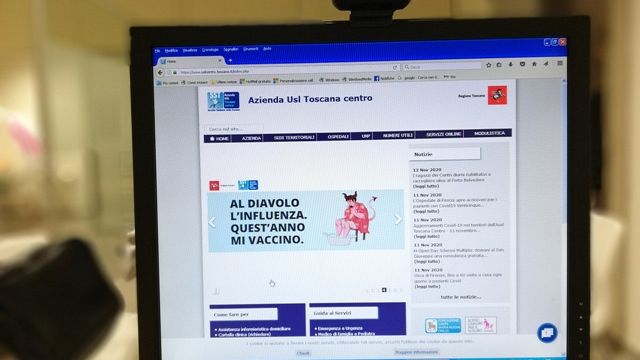Open 'leggi tutto' under the 12 Nov 2020 news

point(426,186)
